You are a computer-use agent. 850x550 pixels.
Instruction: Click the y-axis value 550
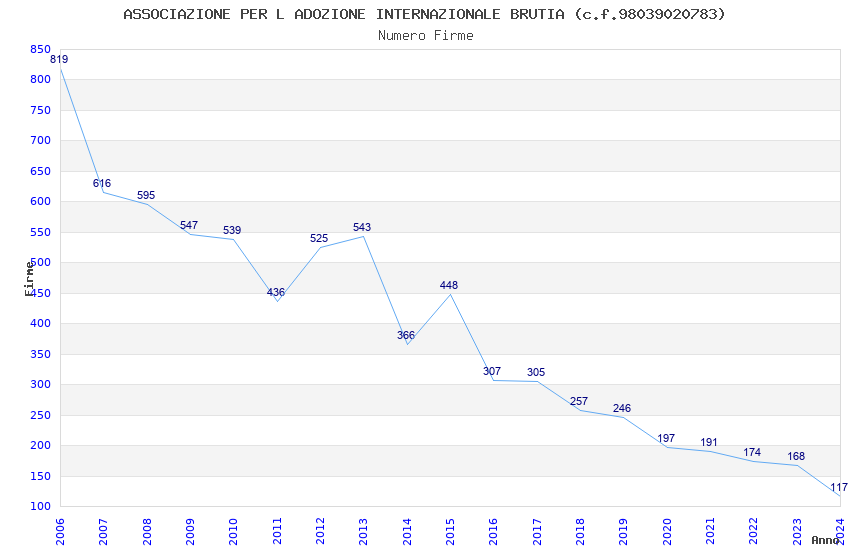(x=40, y=232)
